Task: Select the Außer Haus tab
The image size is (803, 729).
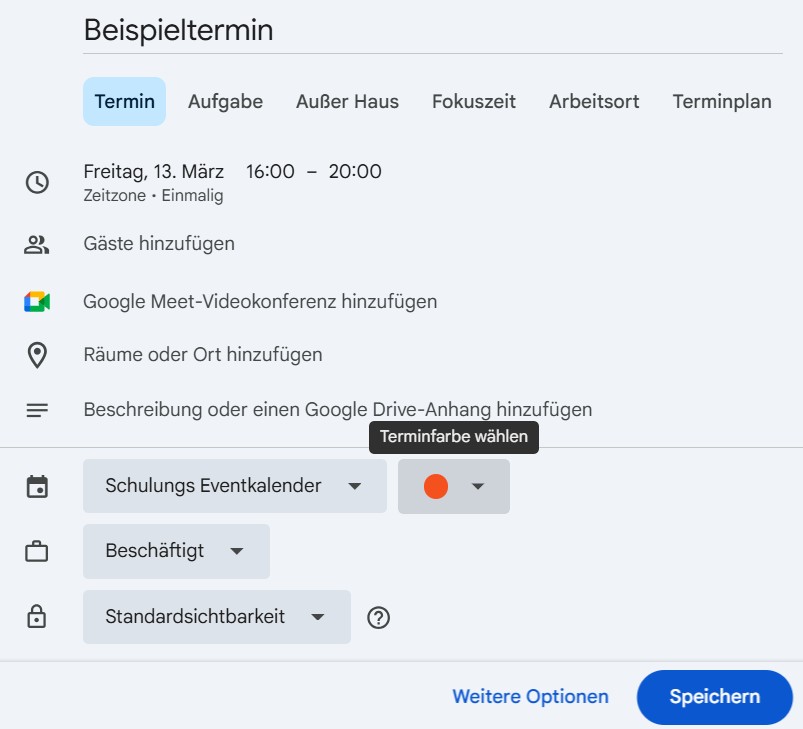Action: 346,101
